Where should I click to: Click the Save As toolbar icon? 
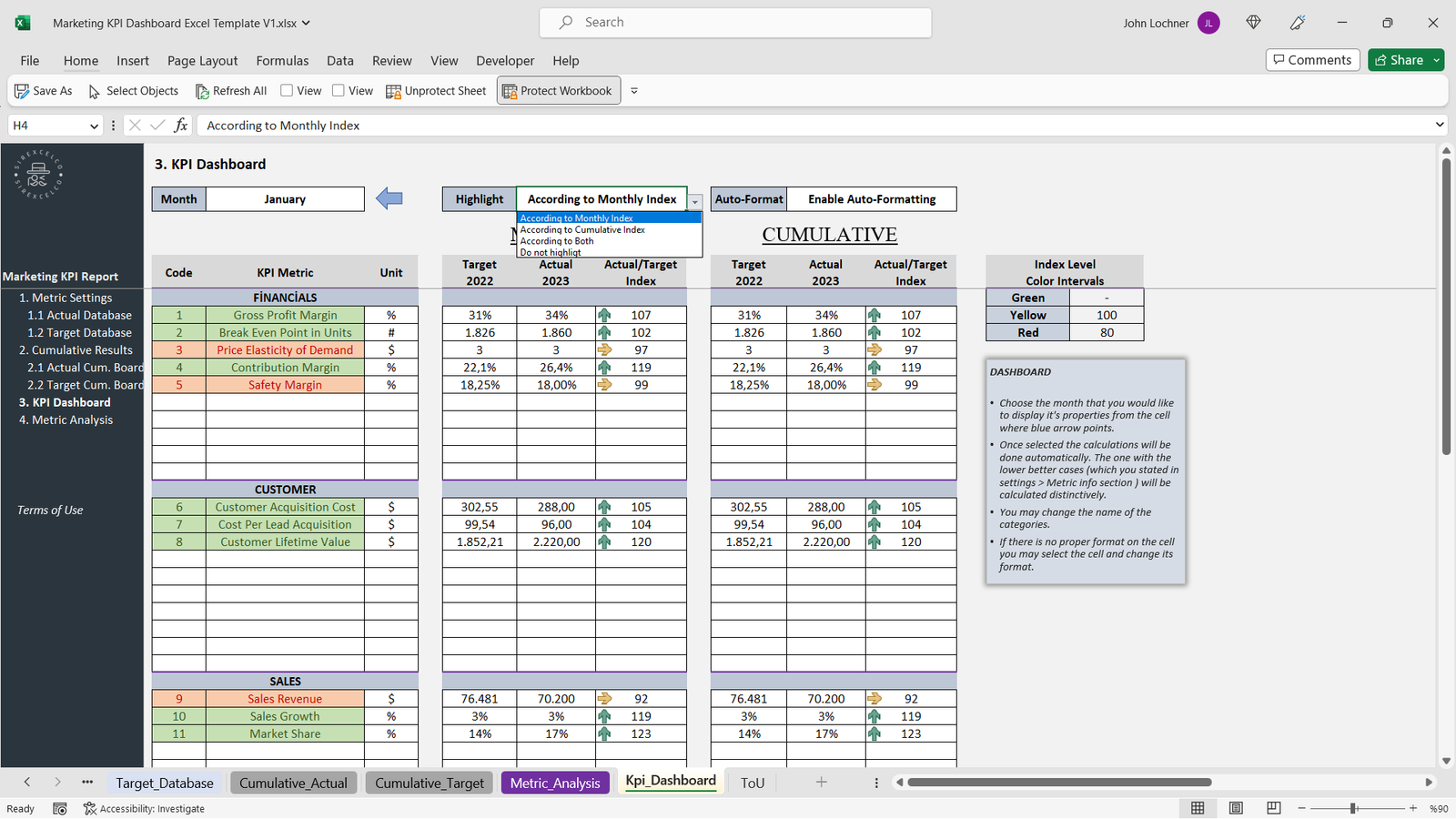[22, 91]
